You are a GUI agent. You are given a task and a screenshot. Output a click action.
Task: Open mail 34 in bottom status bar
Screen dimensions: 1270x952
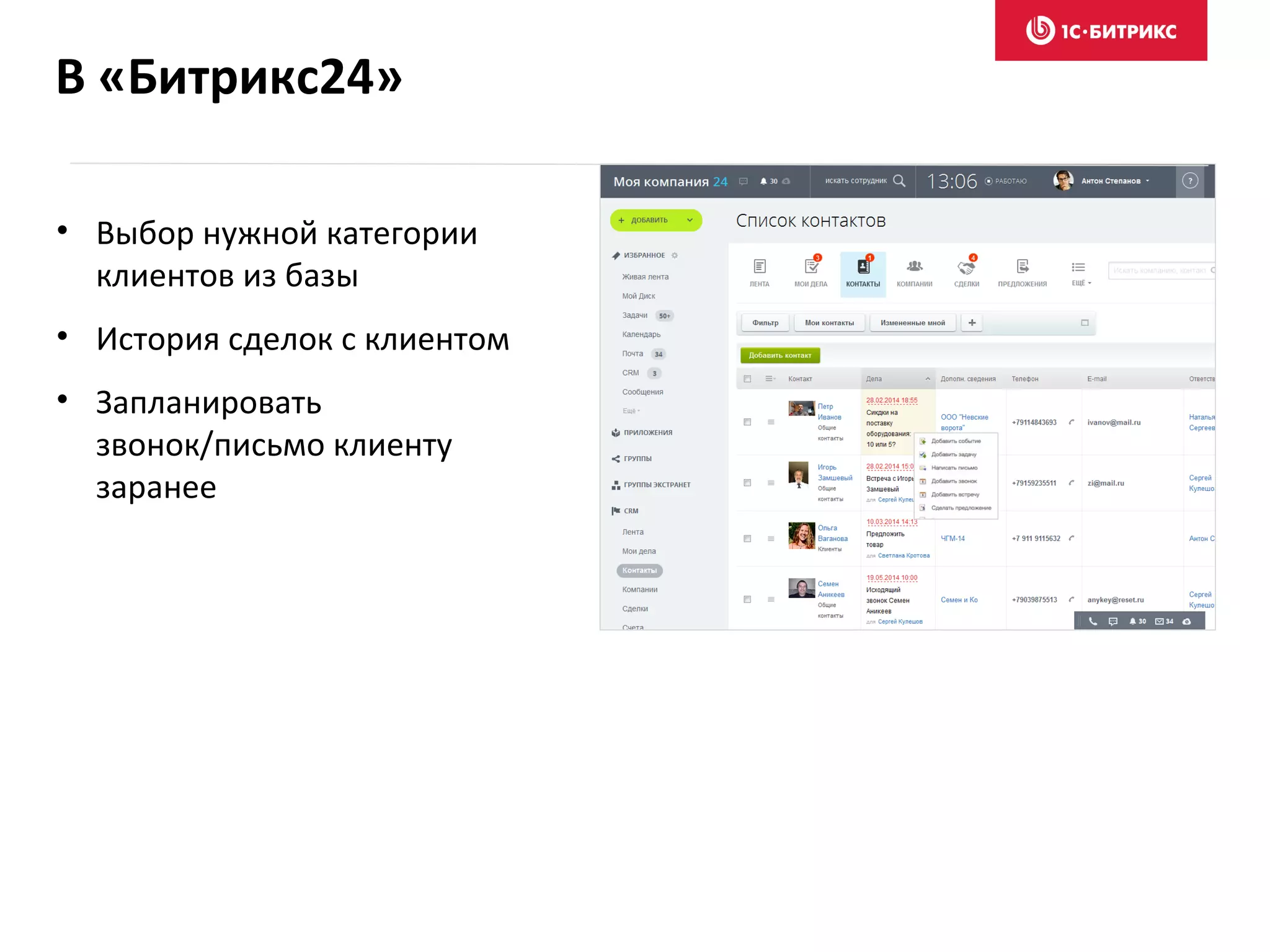tap(1164, 621)
